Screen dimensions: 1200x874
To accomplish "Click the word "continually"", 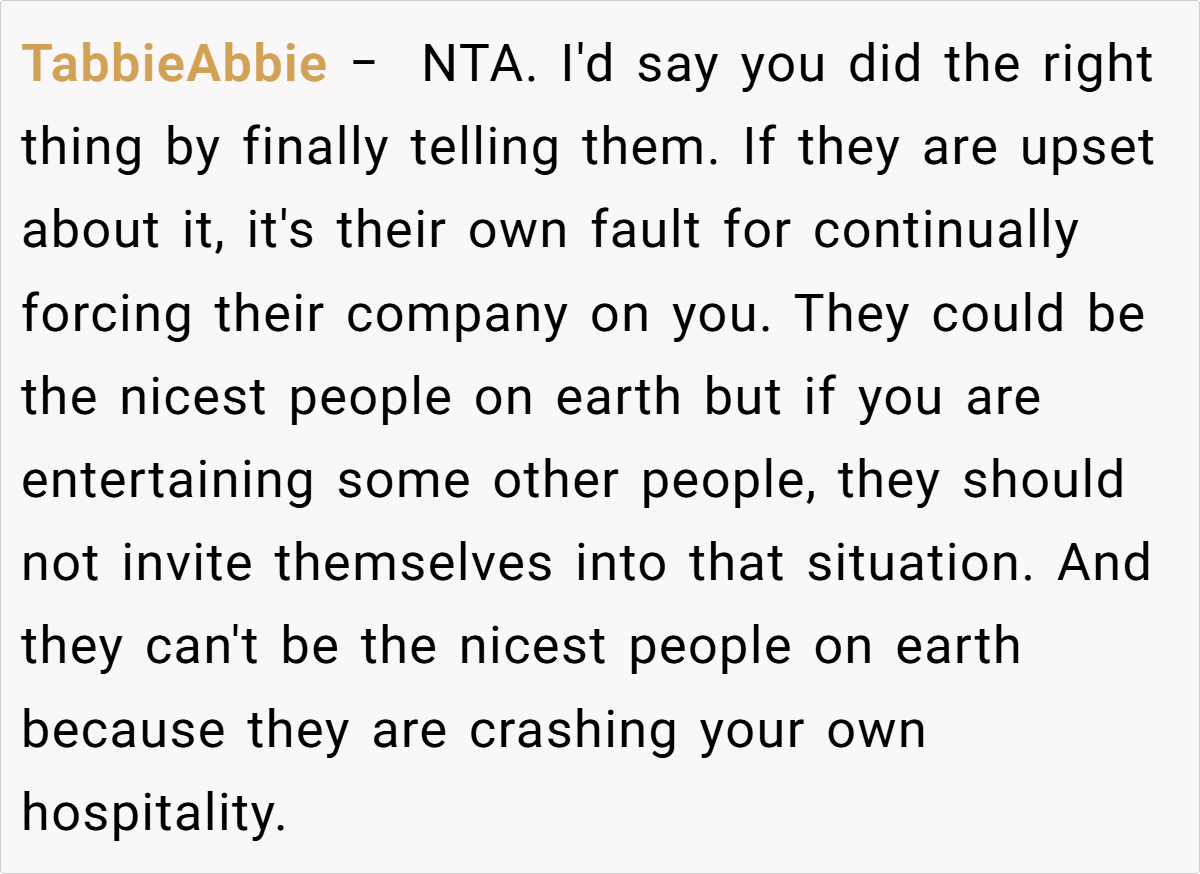I will 945,231.
